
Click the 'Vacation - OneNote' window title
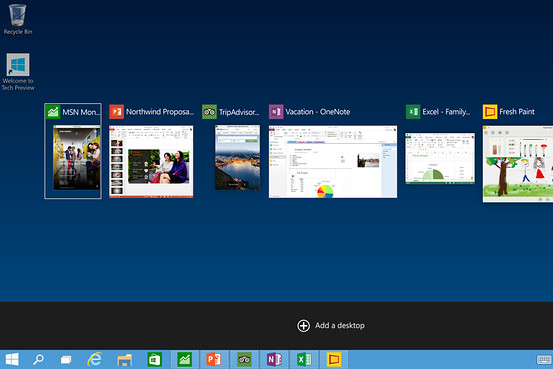318,112
